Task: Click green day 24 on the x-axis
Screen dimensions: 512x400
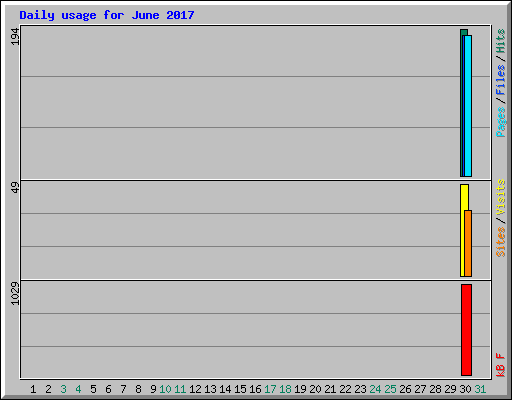Action: (375, 389)
